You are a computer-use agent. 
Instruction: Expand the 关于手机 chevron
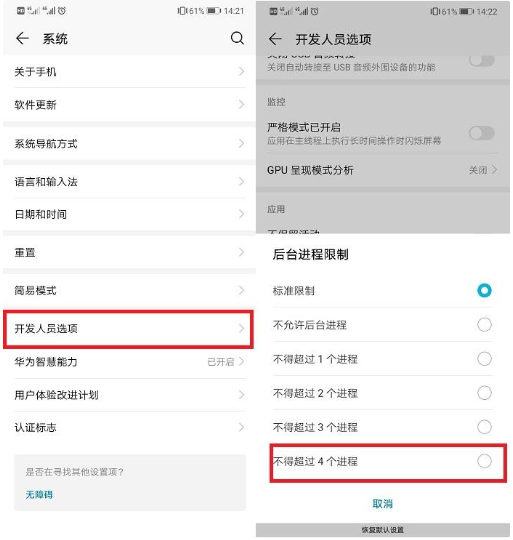click(241, 72)
